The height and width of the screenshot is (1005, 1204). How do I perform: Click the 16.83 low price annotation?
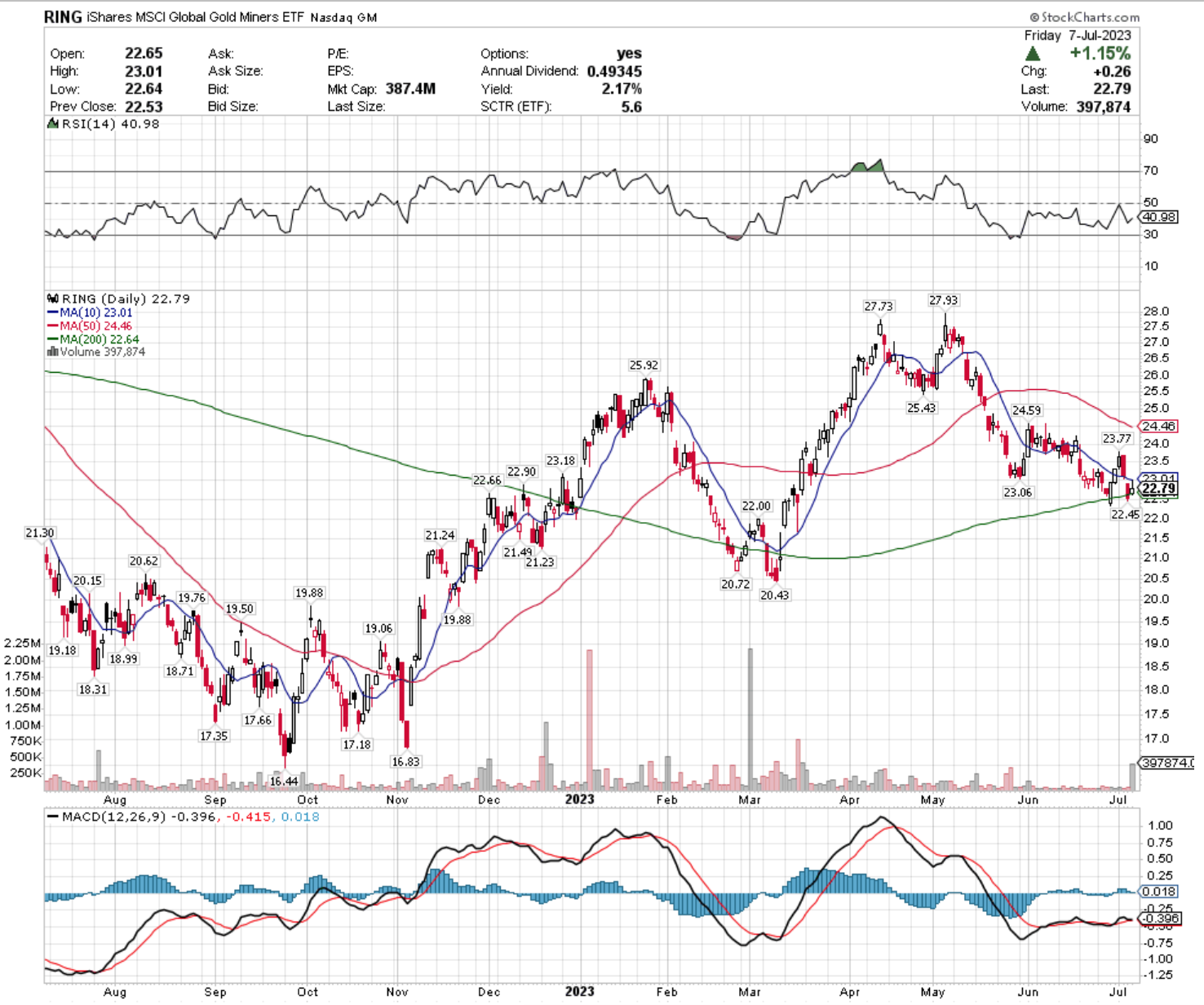pyautogui.click(x=405, y=761)
